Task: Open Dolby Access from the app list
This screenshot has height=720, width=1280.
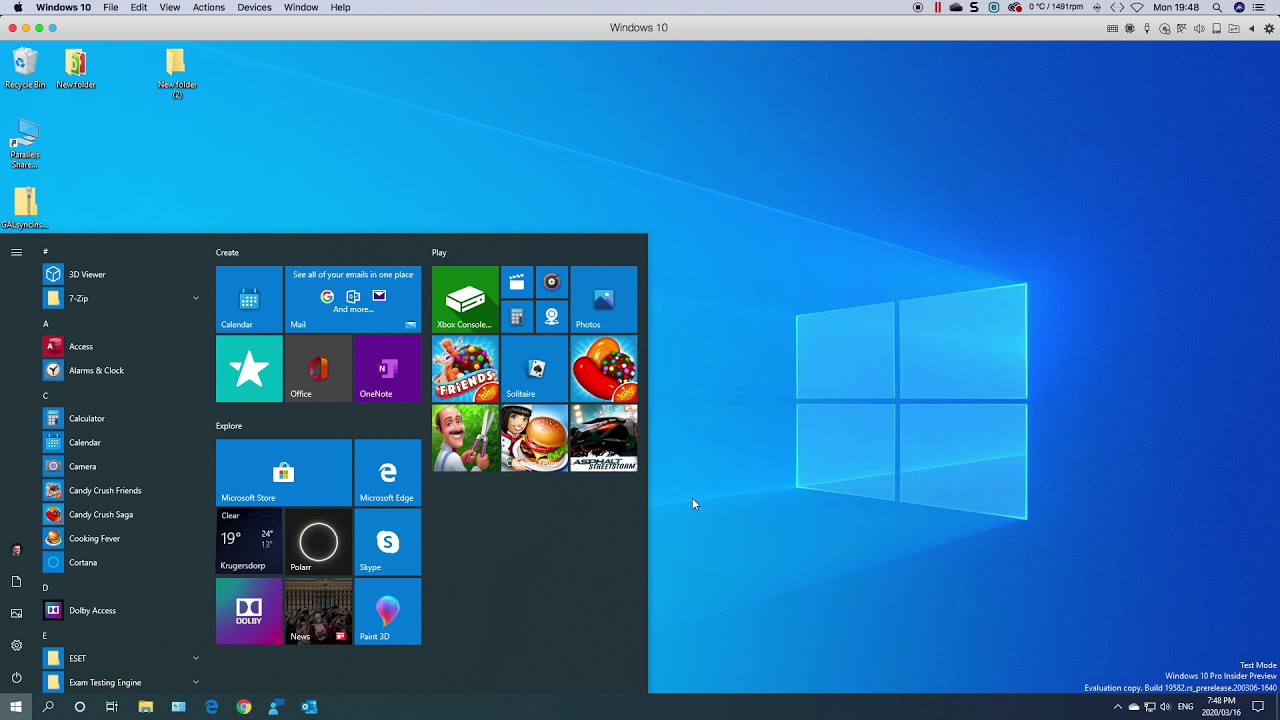Action: (x=120, y=610)
